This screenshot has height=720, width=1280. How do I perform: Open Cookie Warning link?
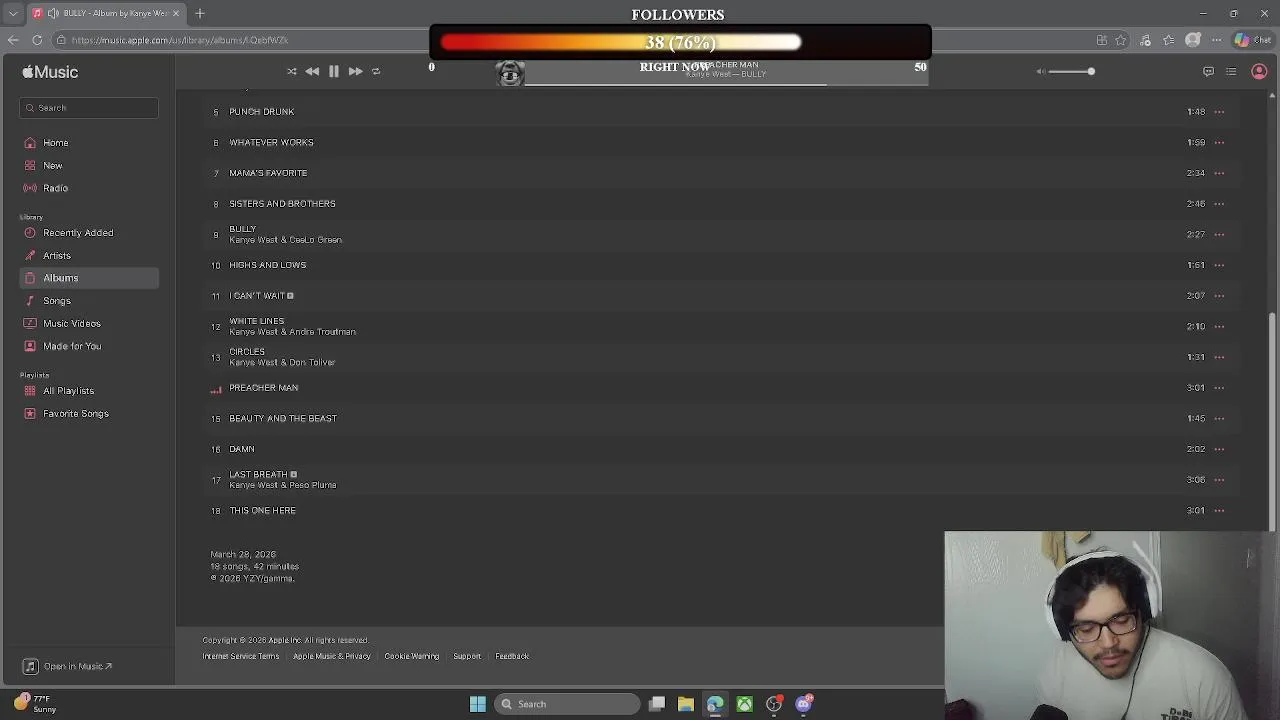412,656
